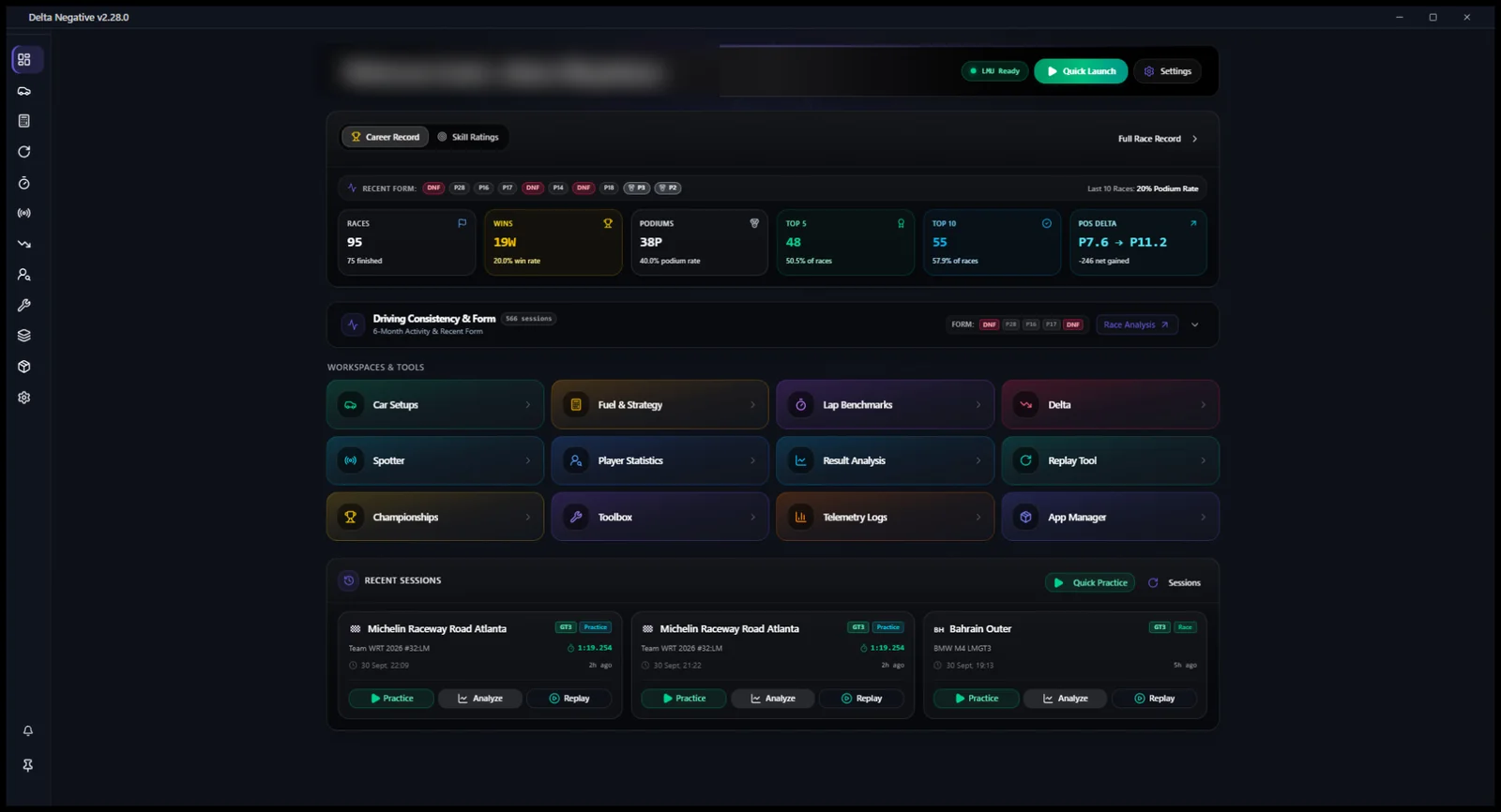Open Toolbox via its card chevron
Screen dimensions: 1501x812
click(752, 517)
